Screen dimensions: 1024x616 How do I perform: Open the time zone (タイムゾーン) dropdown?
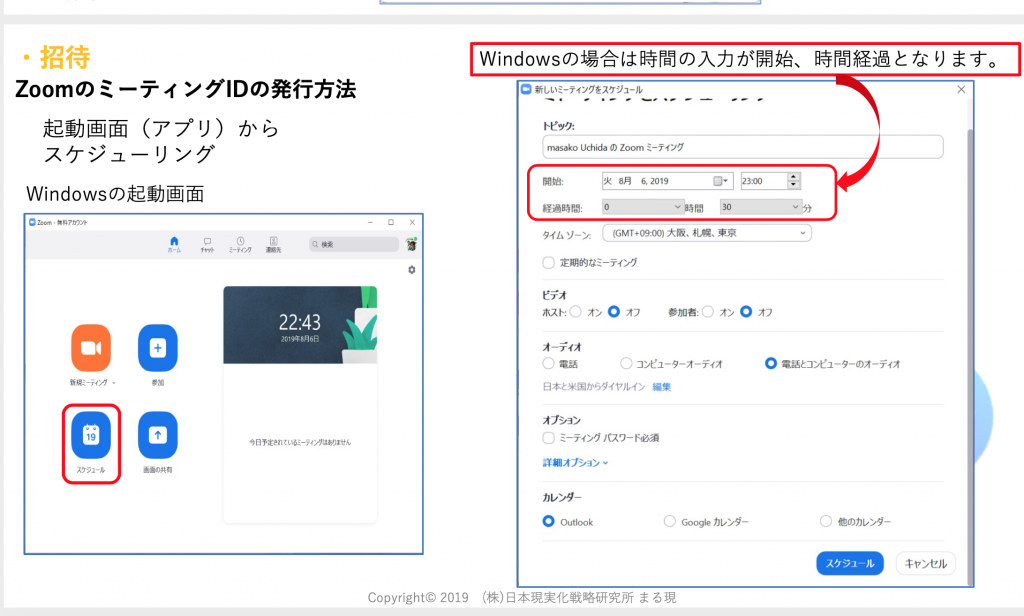(707, 233)
